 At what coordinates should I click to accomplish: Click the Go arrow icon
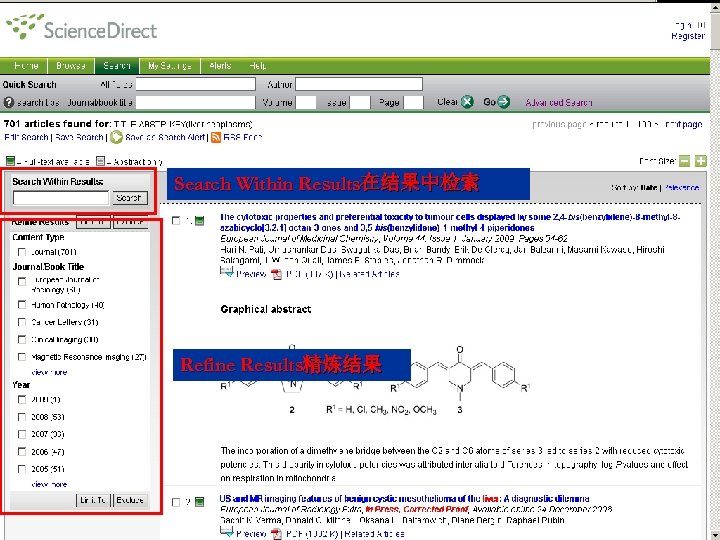click(504, 101)
